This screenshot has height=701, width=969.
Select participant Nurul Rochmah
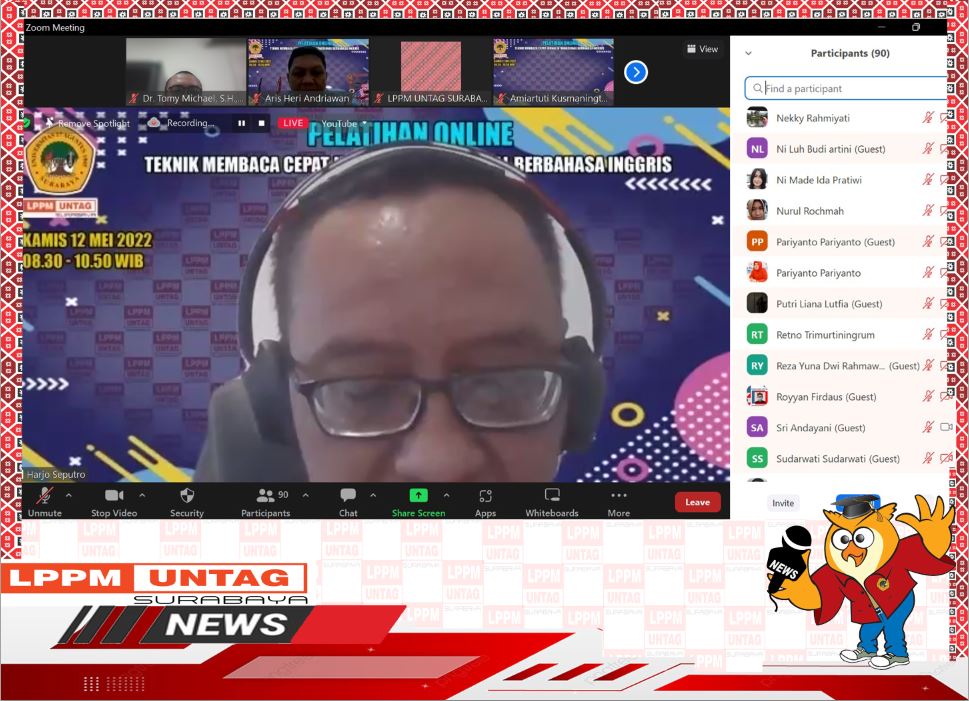[839, 210]
